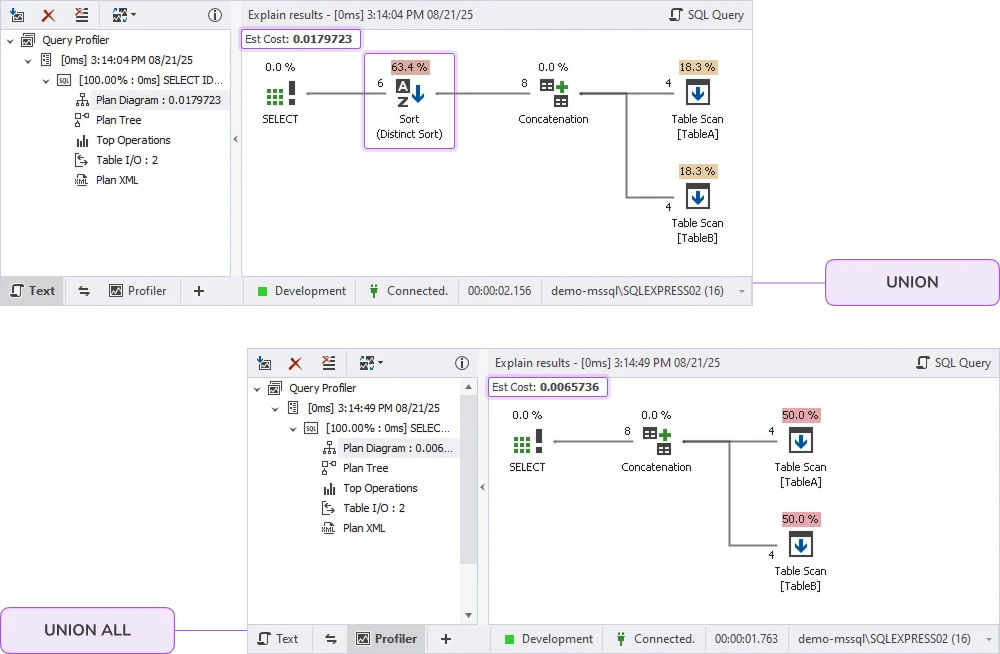Collapse Query Profiler root node in the UNION ALL window
The image size is (1000, 654).
(x=257, y=389)
